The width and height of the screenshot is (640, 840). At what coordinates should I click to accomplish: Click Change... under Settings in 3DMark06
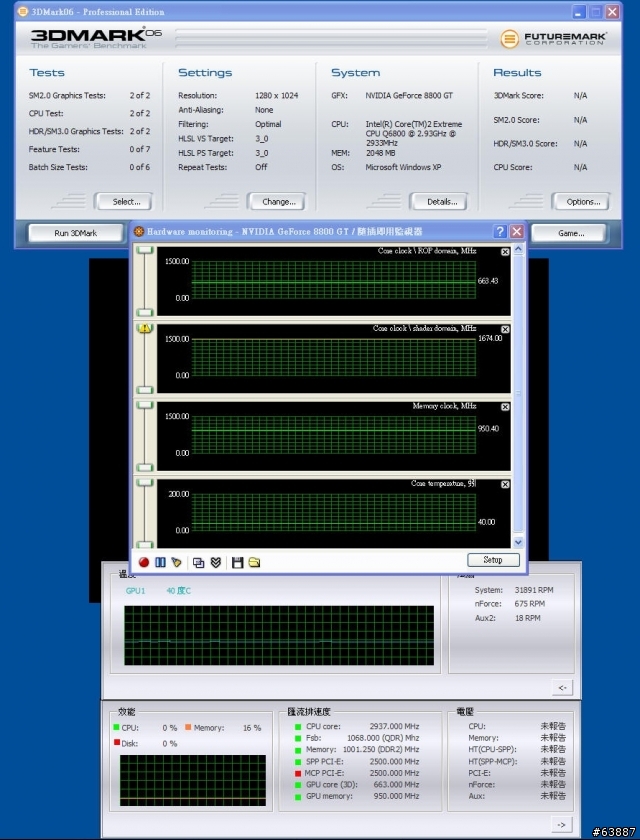[279, 201]
